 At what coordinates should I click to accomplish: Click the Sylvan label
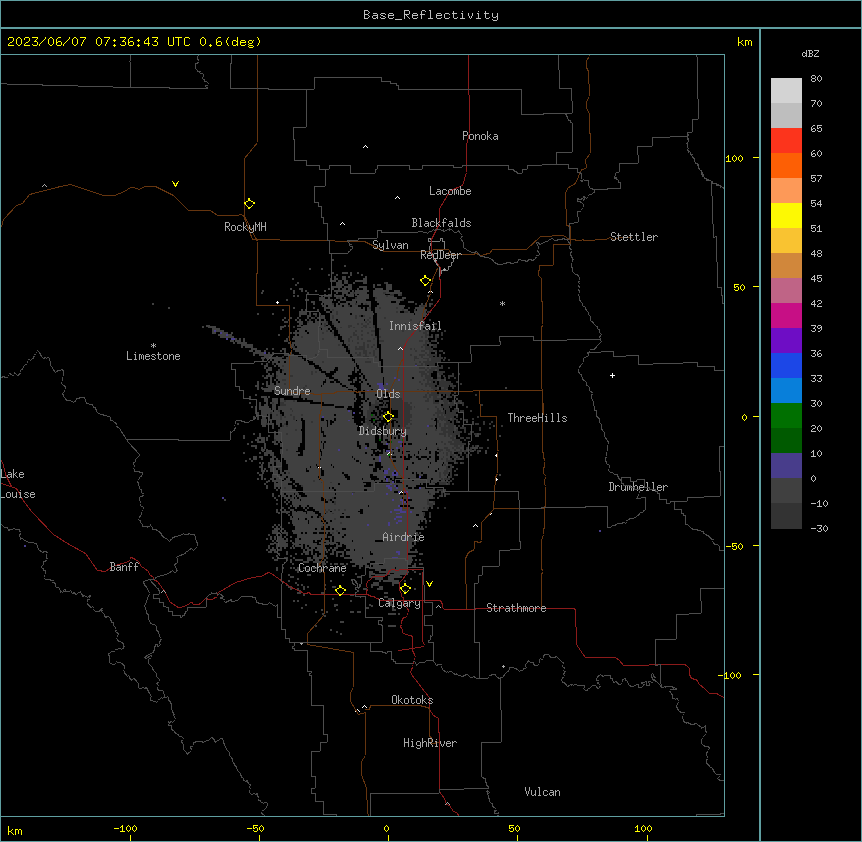(x=390, y=245)
